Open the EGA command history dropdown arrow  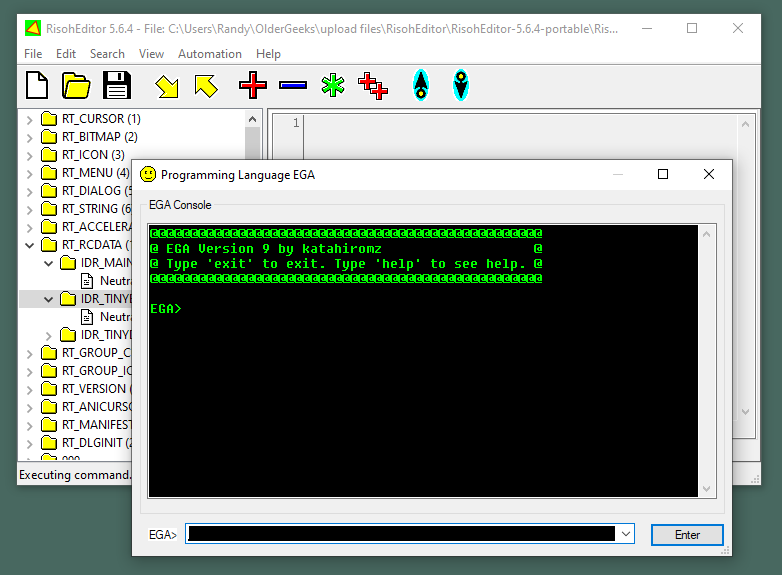coord(626,534)
